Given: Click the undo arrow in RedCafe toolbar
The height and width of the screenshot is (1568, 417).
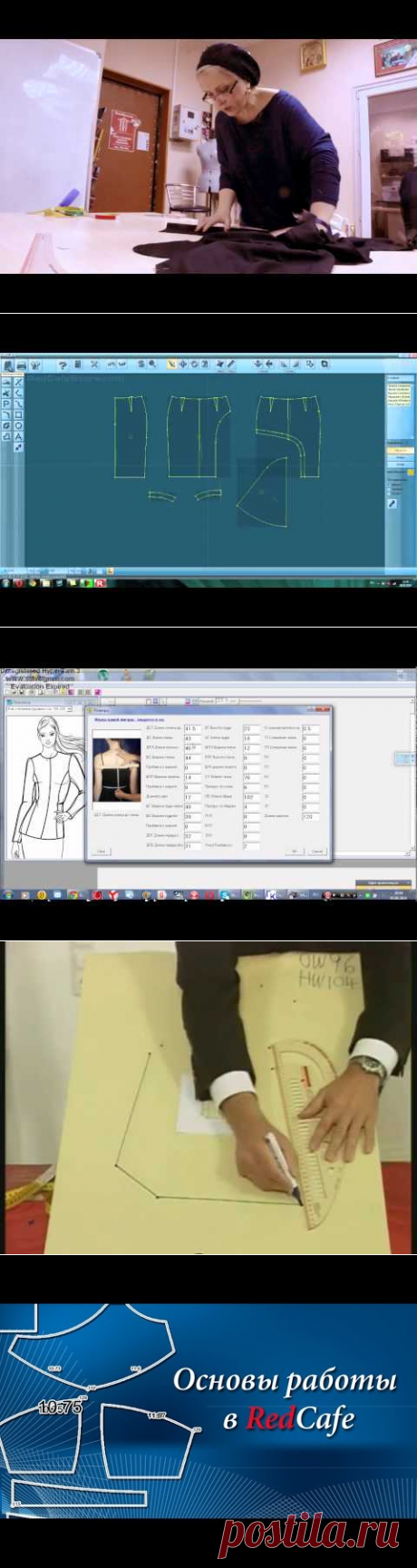Looking at the screenshot, I should pyautogui.click(x=111, y=364).
